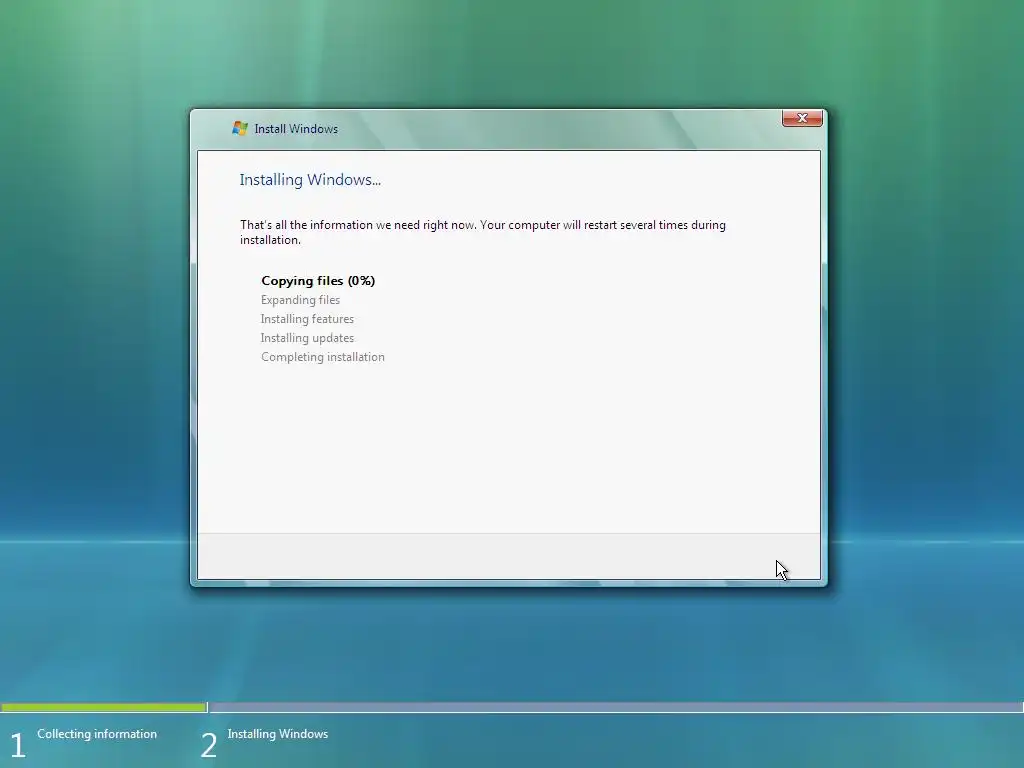Click the Expanding files step
1024x768 pixels.
(x=300, y=300)
